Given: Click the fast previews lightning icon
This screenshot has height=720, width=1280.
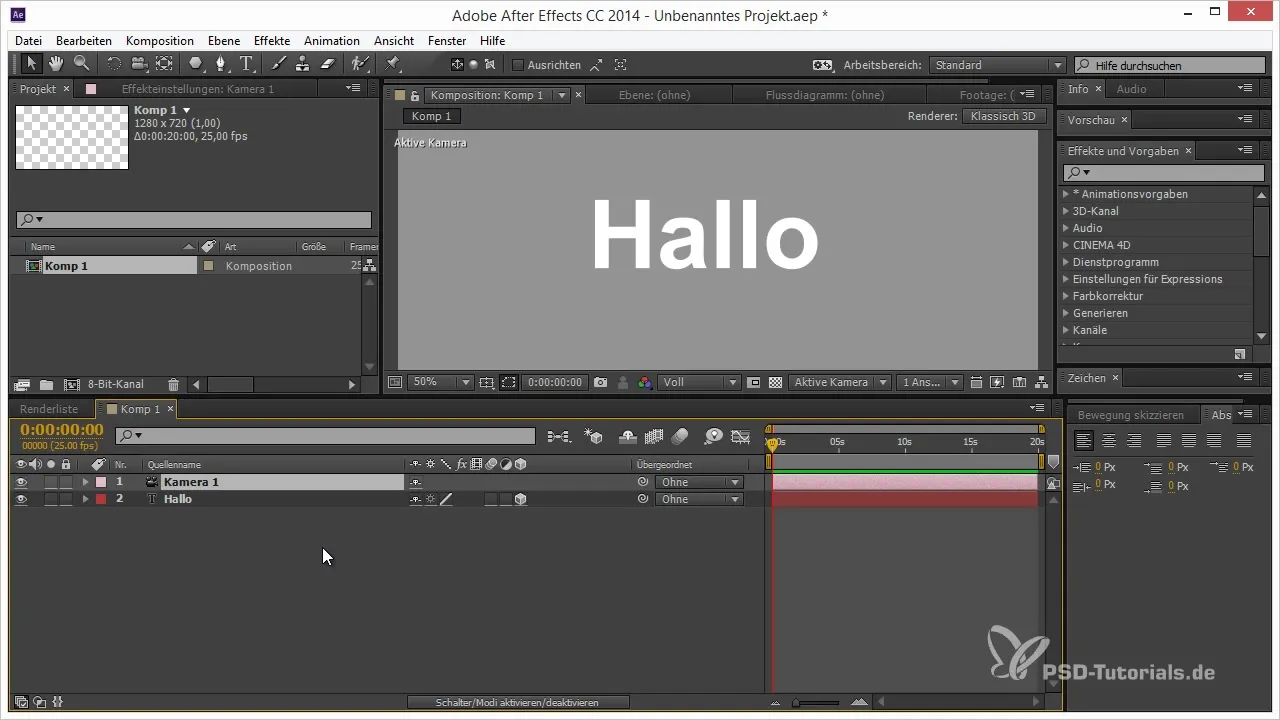Looking at the screenshot, I should [996, 382].
